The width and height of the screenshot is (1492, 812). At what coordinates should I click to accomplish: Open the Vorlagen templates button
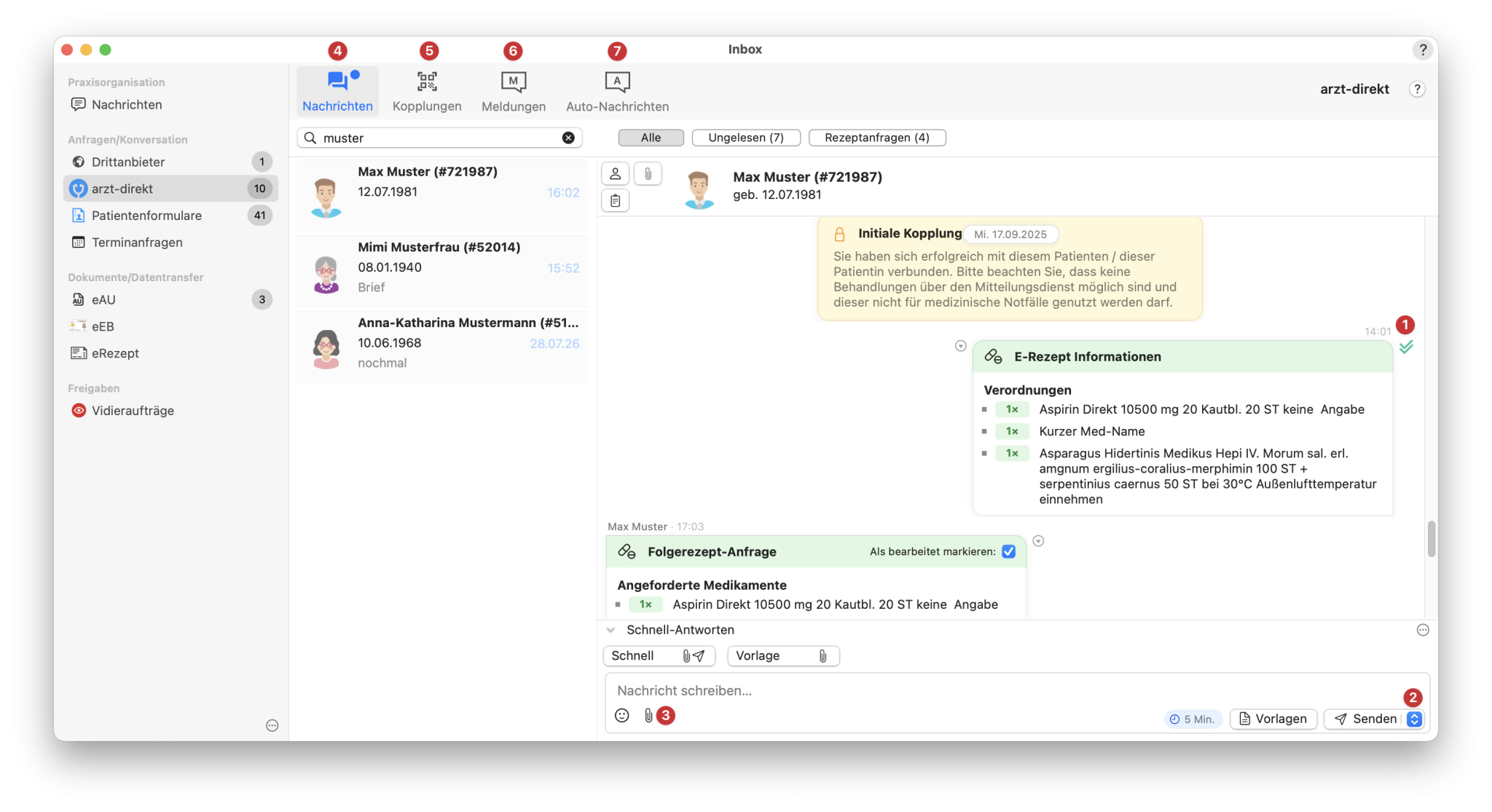pos(1273,719)
